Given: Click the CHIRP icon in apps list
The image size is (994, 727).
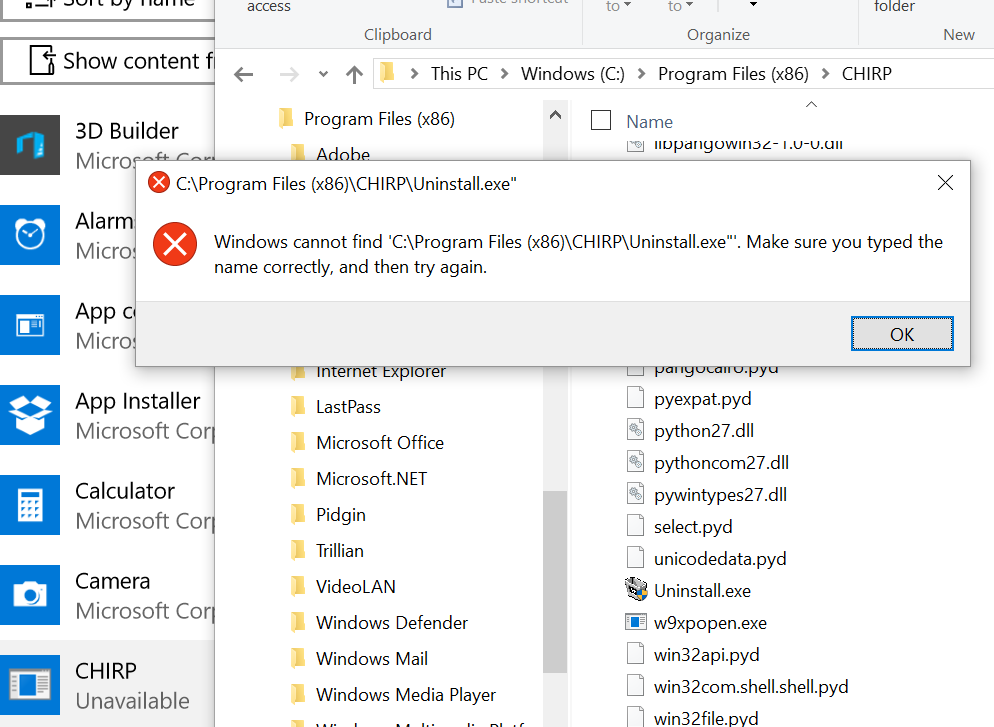Looking at the screenshot, I should pyautogui.click(x=30, y=685).
